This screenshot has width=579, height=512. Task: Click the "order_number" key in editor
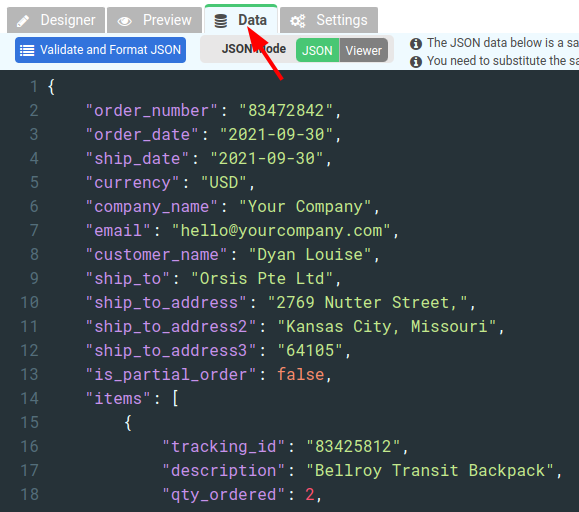152,110
